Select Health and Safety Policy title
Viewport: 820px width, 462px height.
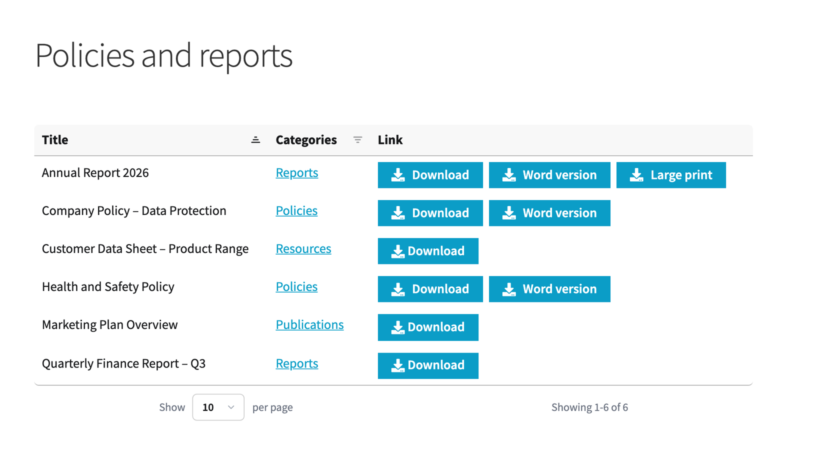coord(108,287)
